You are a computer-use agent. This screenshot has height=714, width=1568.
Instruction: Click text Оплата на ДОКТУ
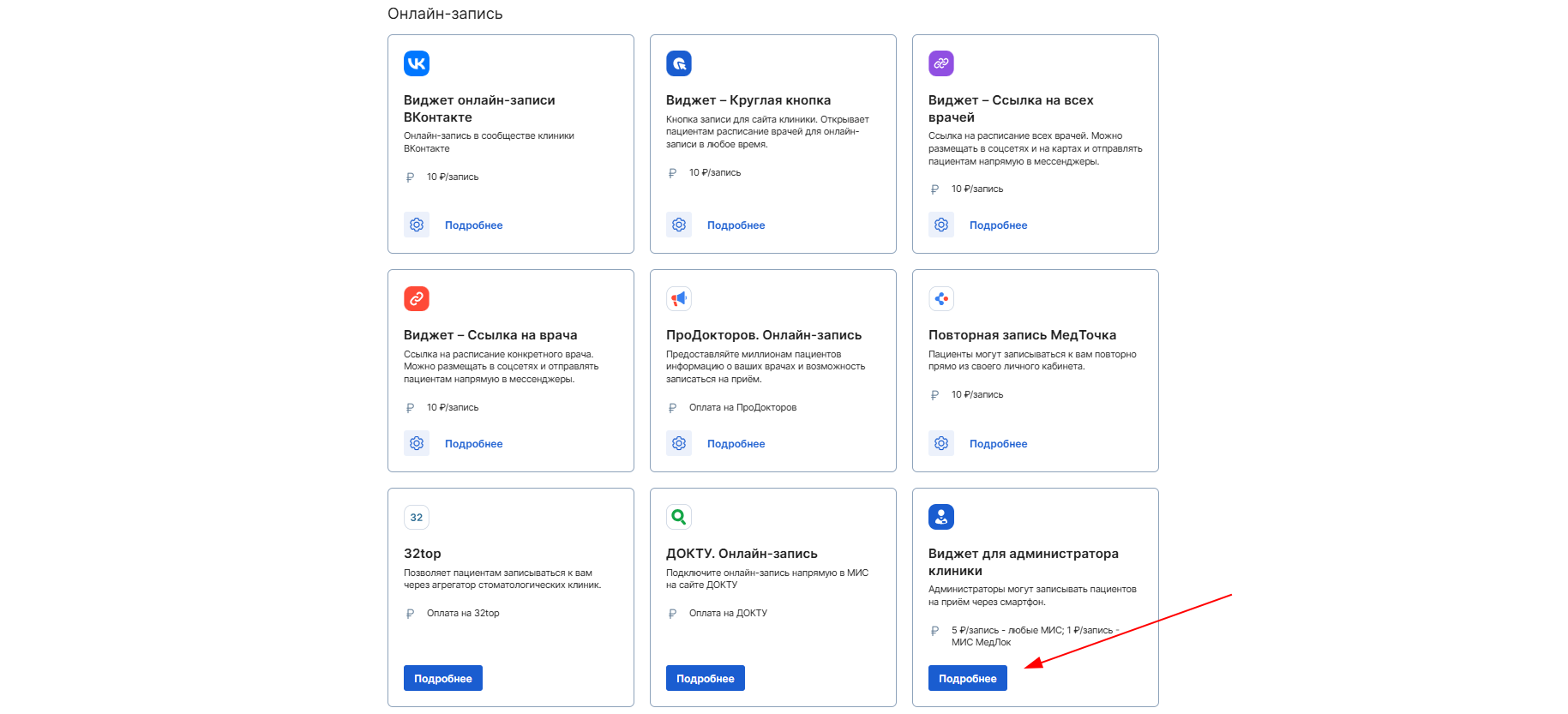pyautogui.click(x=728, y=614)
